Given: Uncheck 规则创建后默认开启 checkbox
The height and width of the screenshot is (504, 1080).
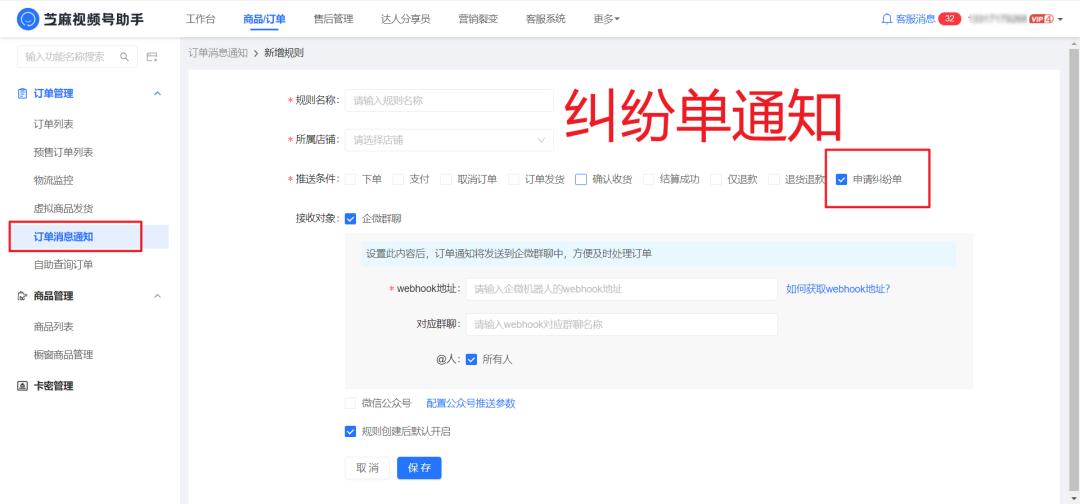Looking at the screenshot, I should [x=351, y=432].
